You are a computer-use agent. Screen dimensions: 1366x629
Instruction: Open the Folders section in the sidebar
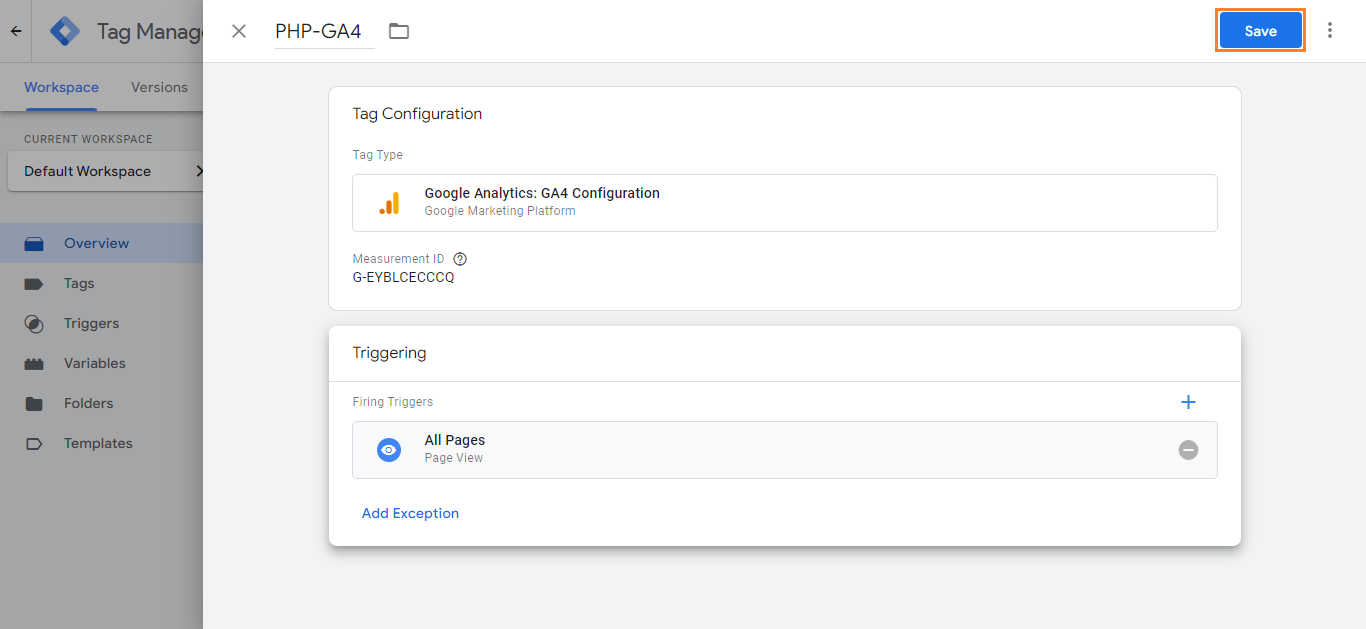tap(34, 403)
